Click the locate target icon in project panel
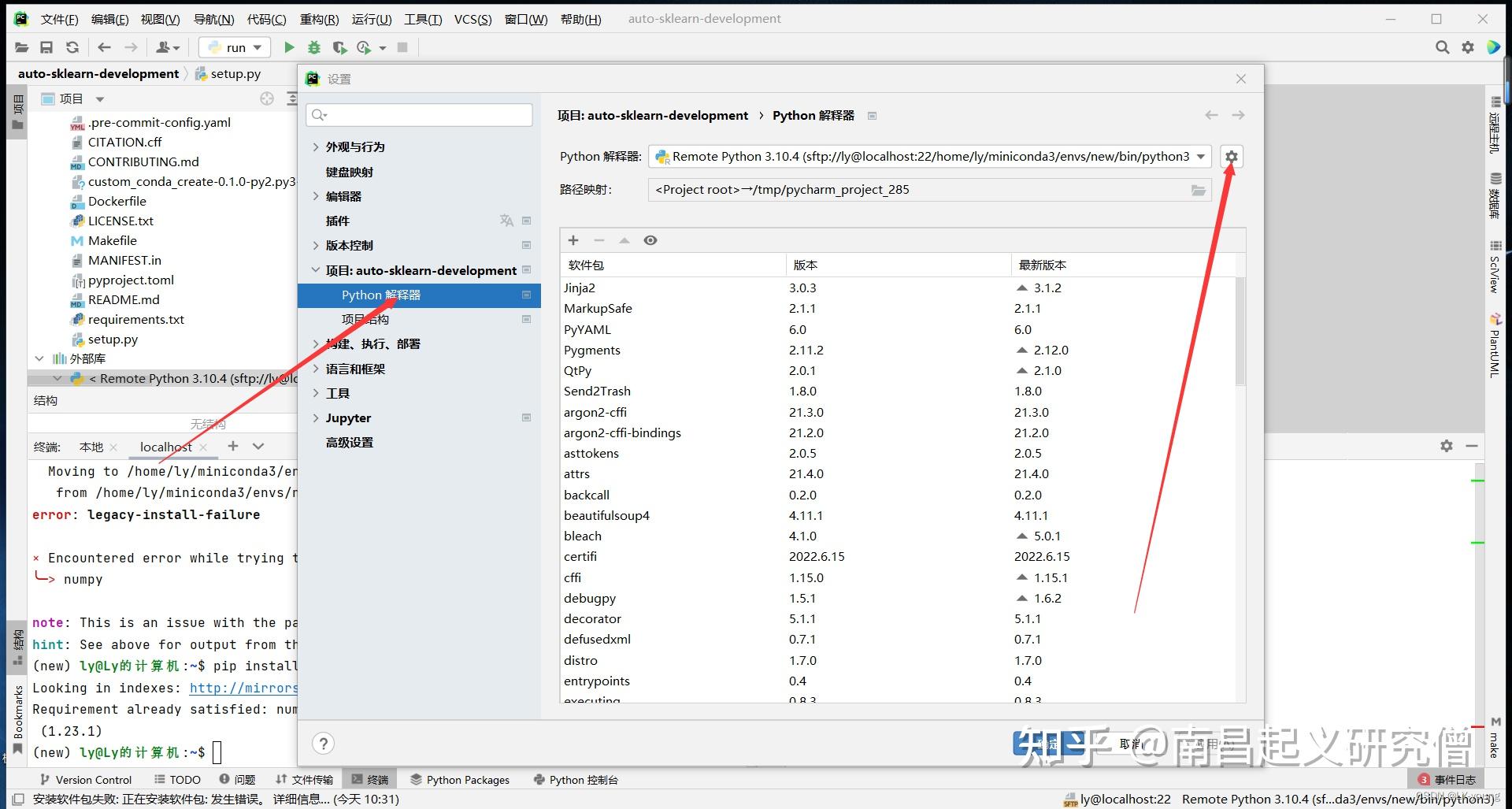Image resolution: width=1512 pixels, height=809 pixels. click(x=267, y=98)
